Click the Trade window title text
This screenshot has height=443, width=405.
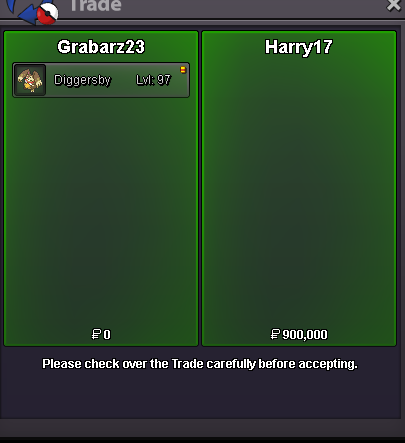tap(95, 5)
